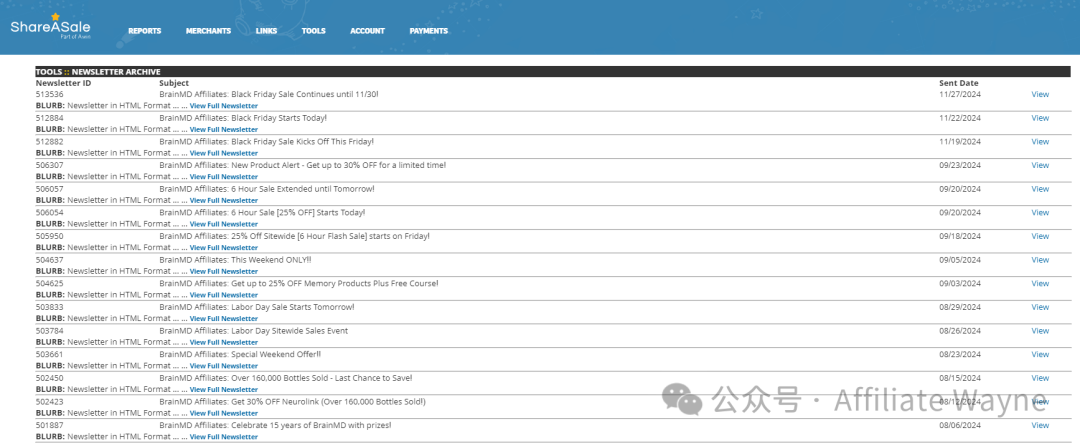Open View Full Newsletter for 502450
Viewport: 1080px width, 443px height.
tap(224, 390)
